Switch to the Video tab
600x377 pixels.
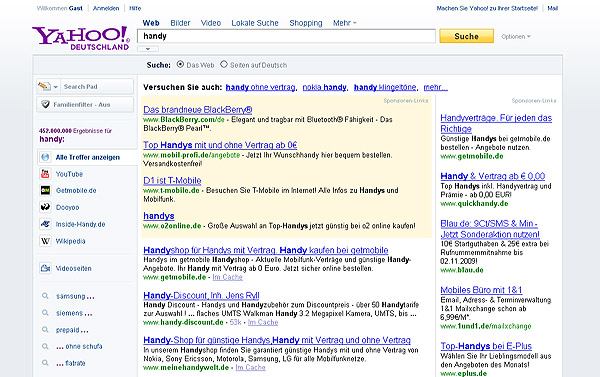point(211,23)
